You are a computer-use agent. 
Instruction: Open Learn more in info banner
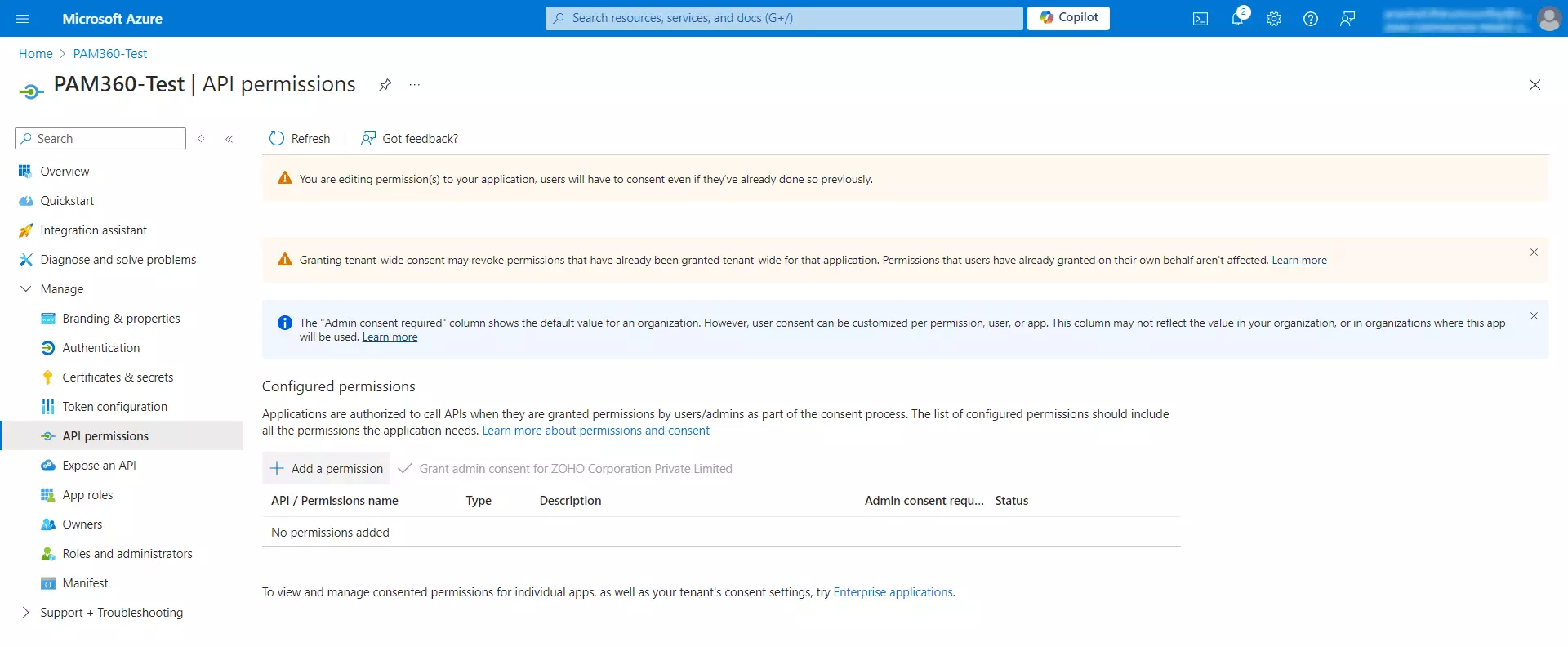coord(390,337)
